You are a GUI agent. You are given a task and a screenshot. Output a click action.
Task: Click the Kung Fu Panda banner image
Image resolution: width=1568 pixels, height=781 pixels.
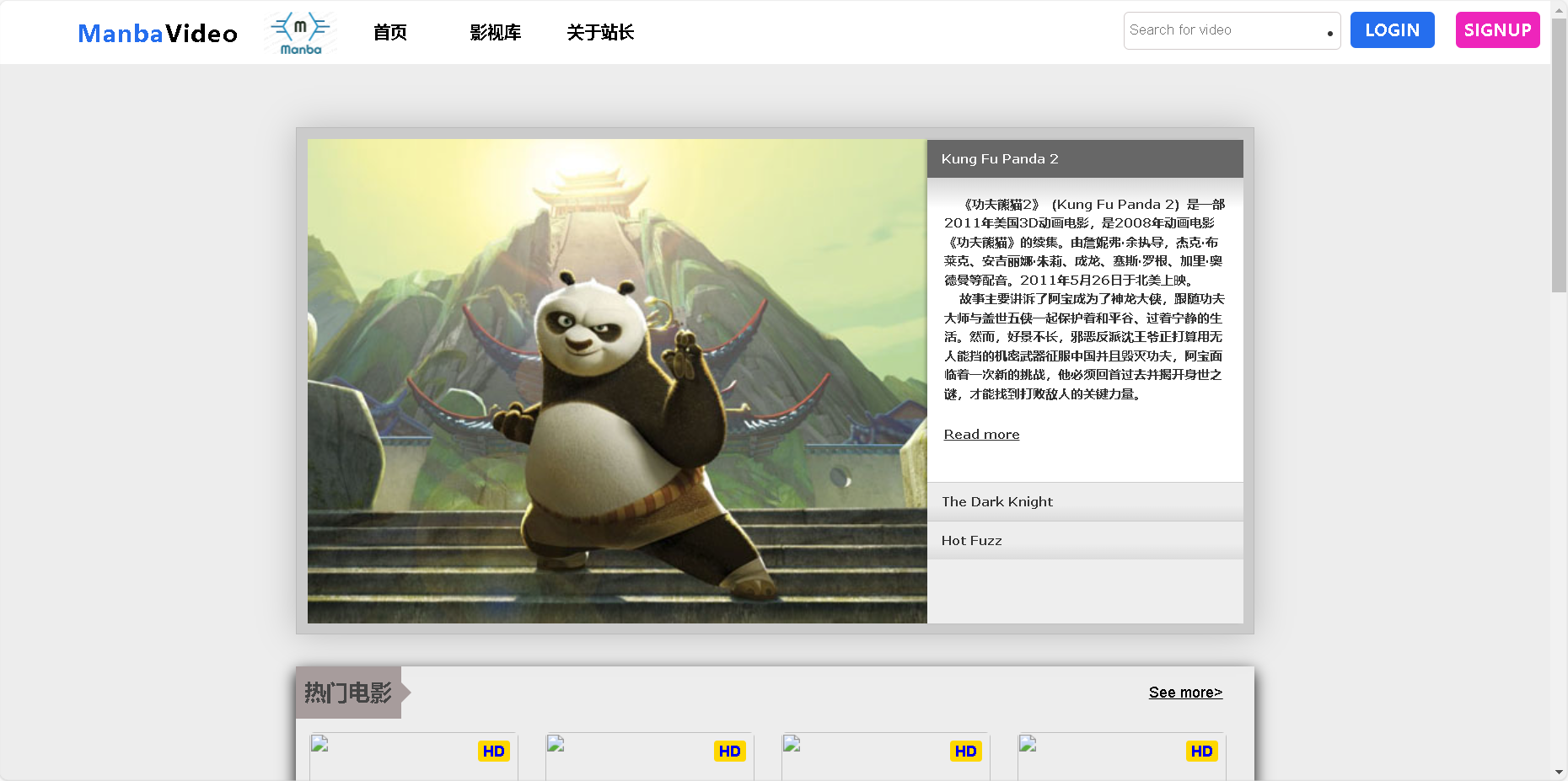617,381
